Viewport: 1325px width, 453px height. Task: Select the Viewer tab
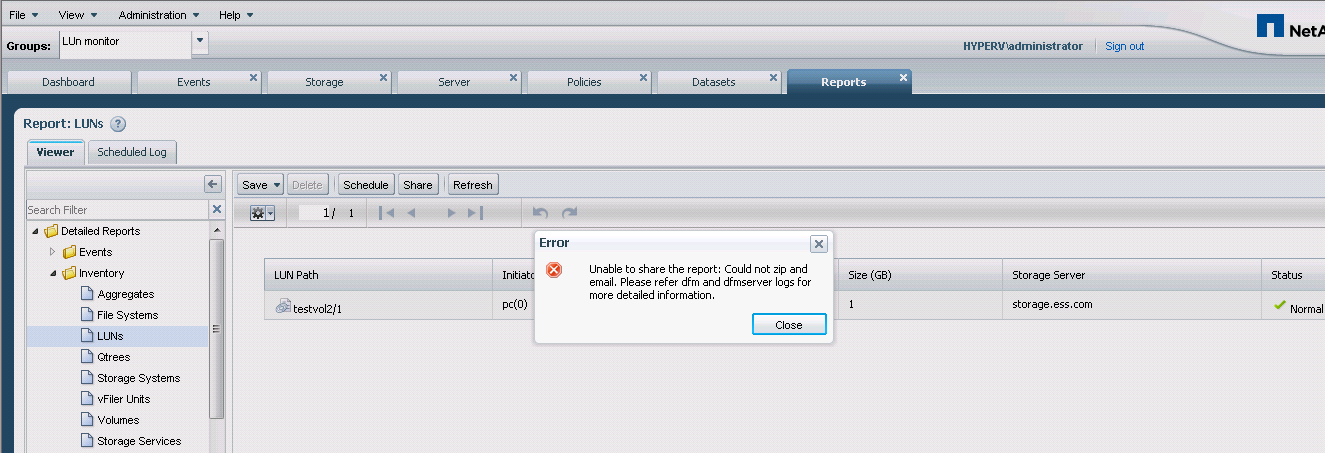pos(55,152)
